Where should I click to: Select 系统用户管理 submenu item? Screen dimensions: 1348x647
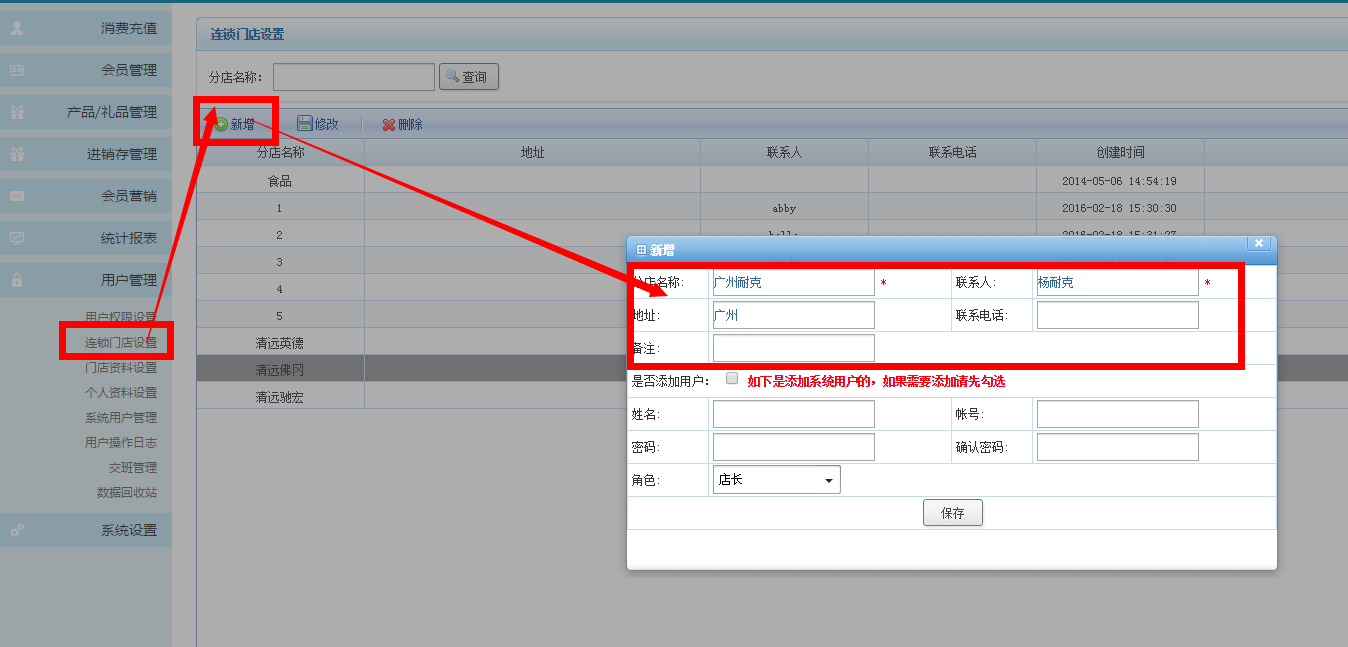[120, 418]
